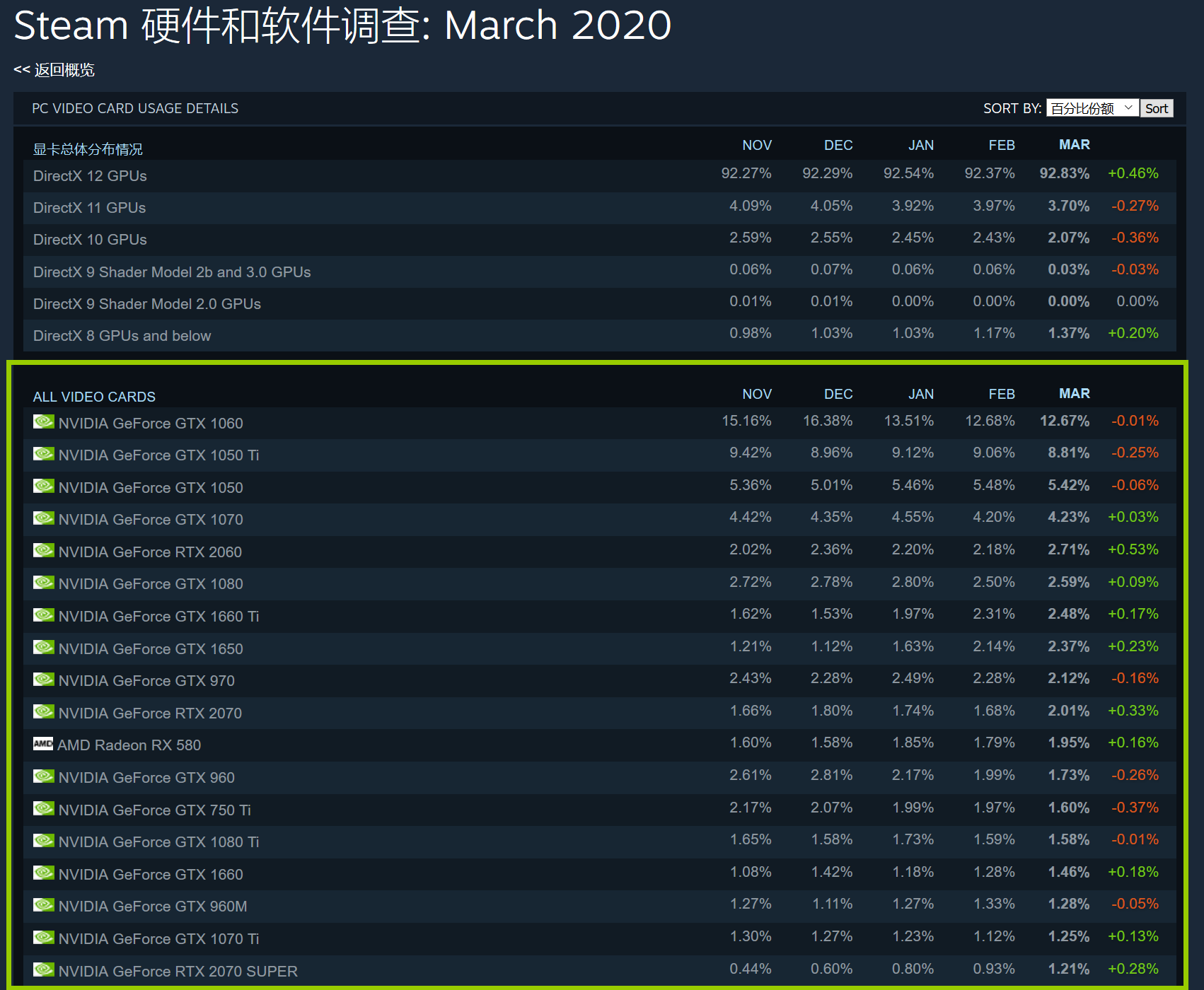Select the NVIDIA GeForce GTX 1050 Ti row
This screenshot has width=1204, height=990.
(158, 455)
